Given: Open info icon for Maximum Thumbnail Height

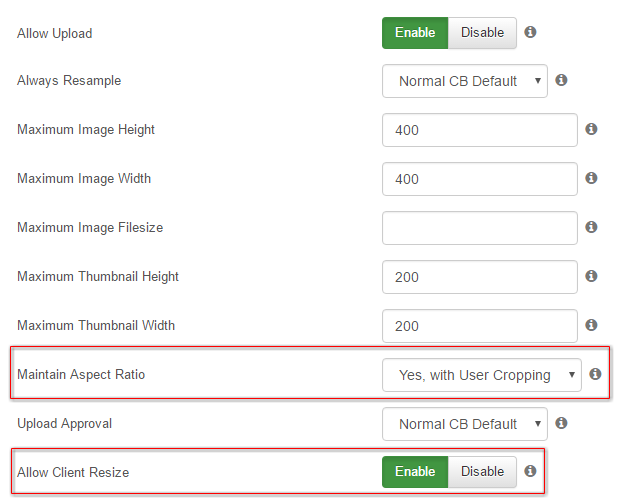Looking at the screenshot, I should (x=591, y=276).
